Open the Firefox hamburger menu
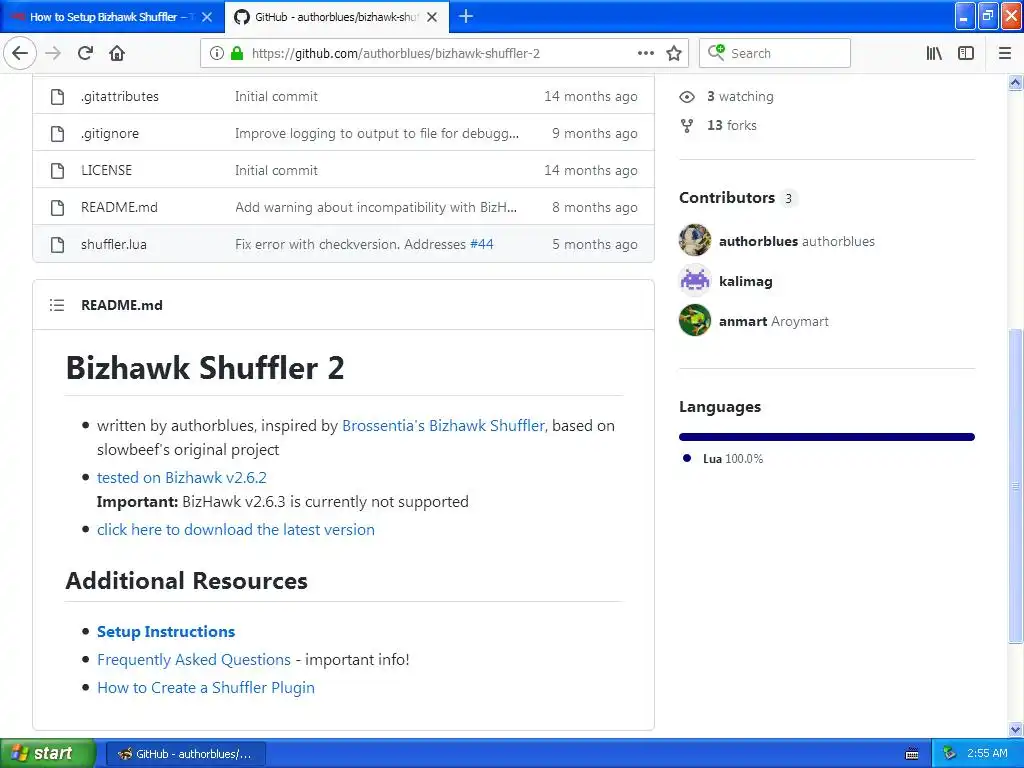The image size is (1024, 768). 1005,53
